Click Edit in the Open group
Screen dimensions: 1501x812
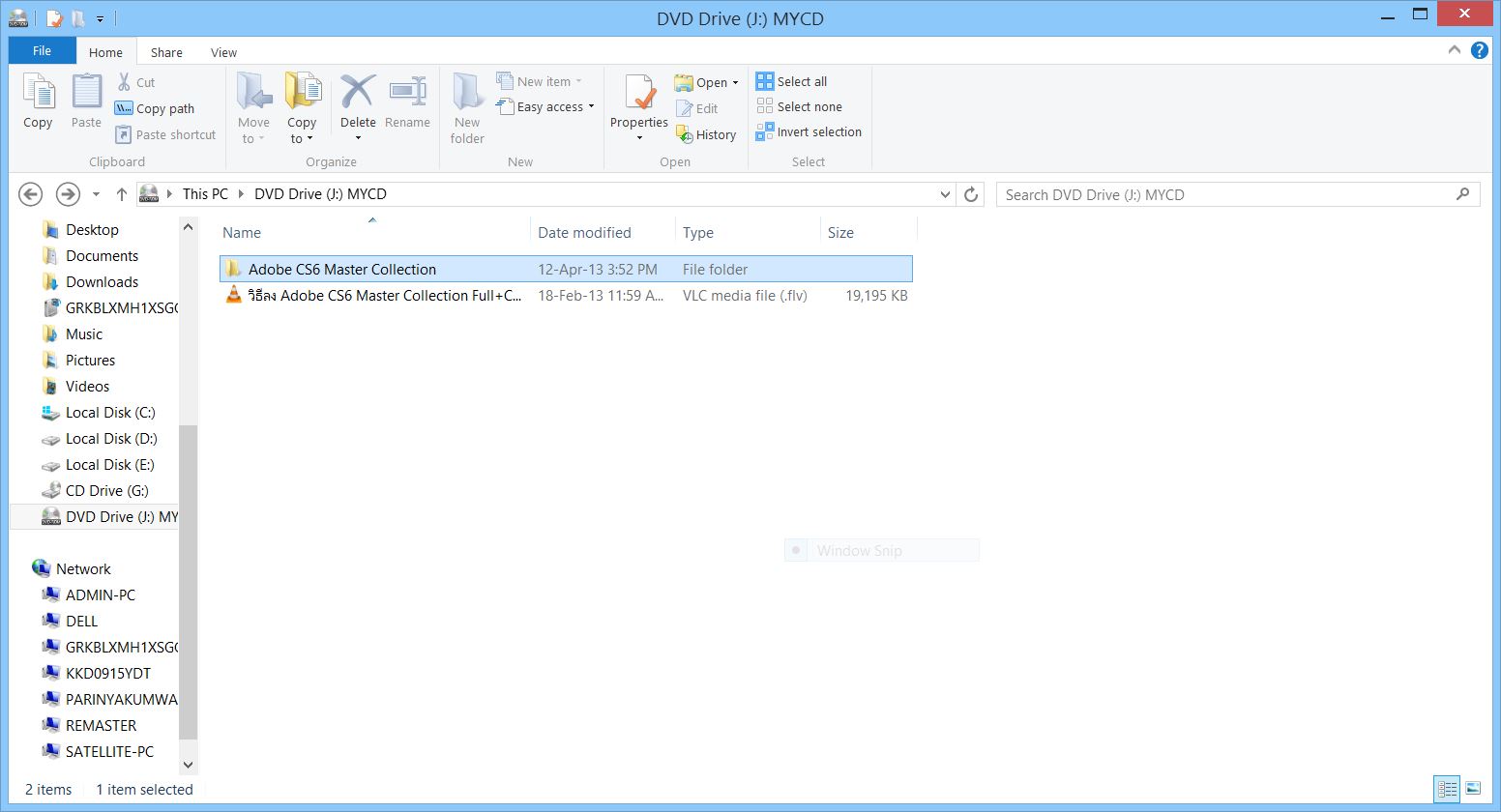697,108
